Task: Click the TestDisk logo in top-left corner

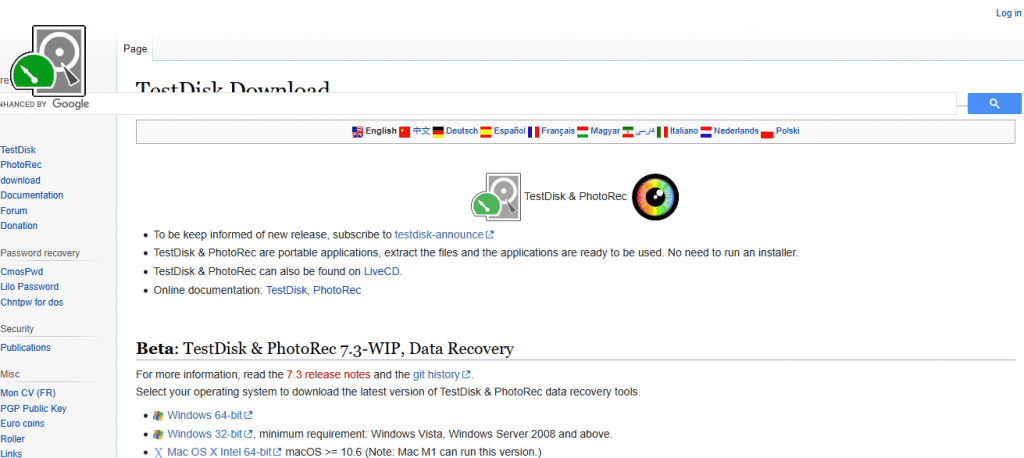Action: coord(48,62)
